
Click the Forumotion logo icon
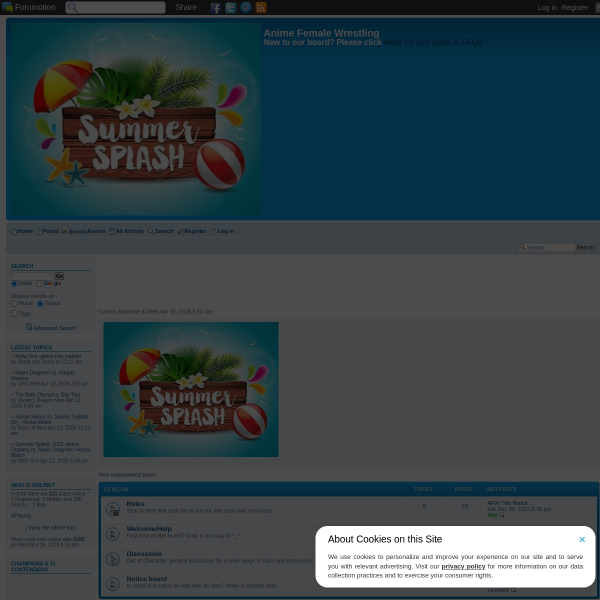[7, 7]
